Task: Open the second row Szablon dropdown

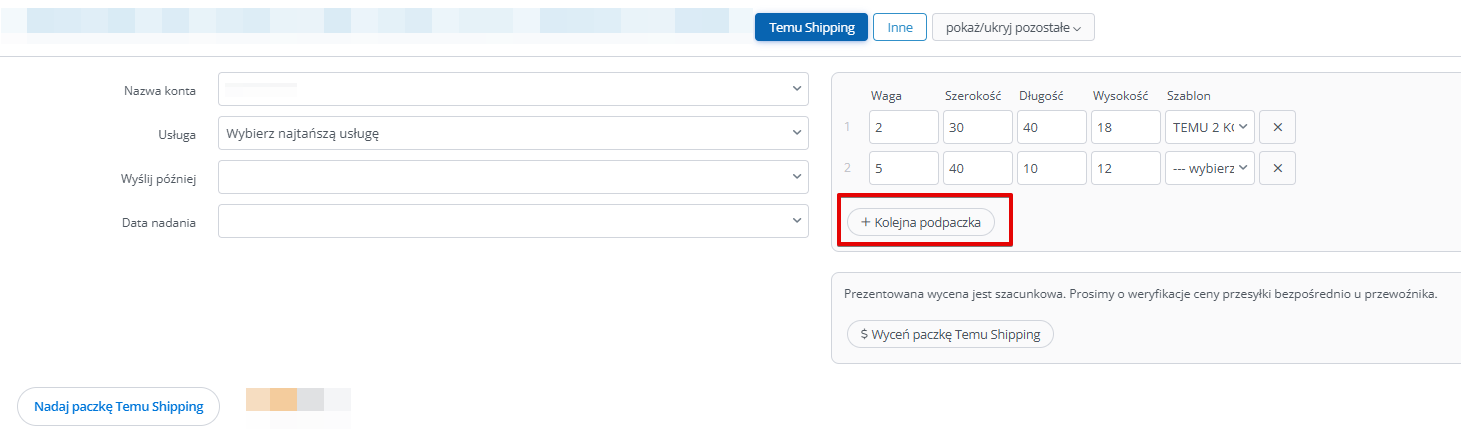Action: [1210, 169]
